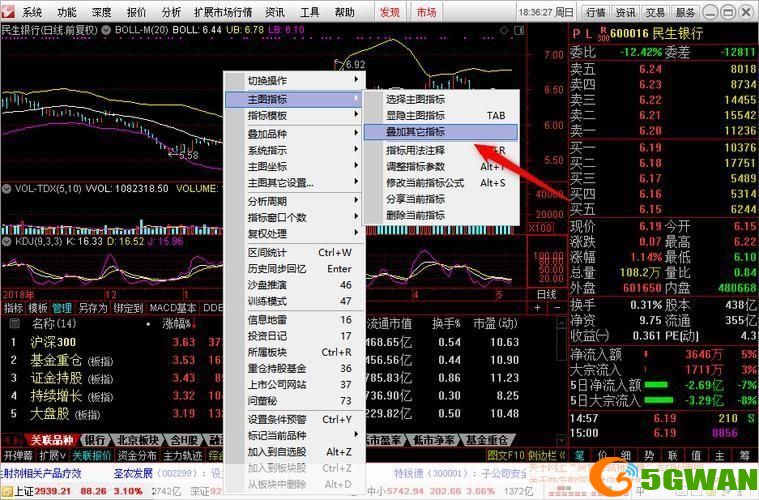
Task: Click the diamond icon in chart header
Action: [x=504, y=30]
